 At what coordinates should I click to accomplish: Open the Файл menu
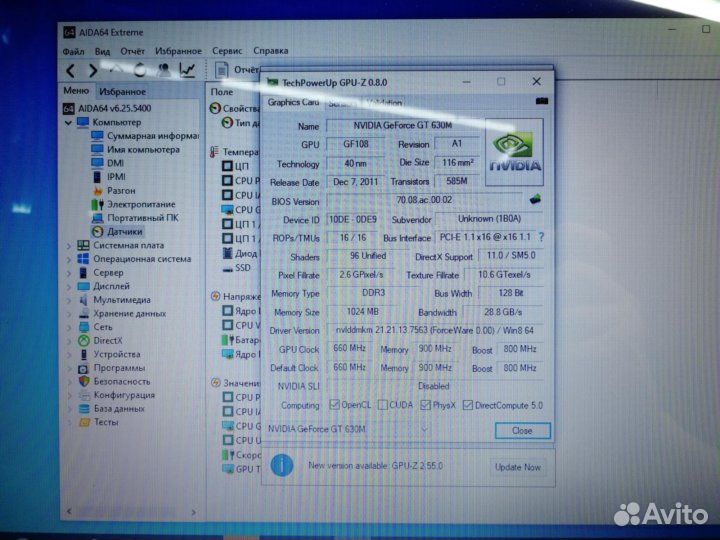click(x=73, y=51)
